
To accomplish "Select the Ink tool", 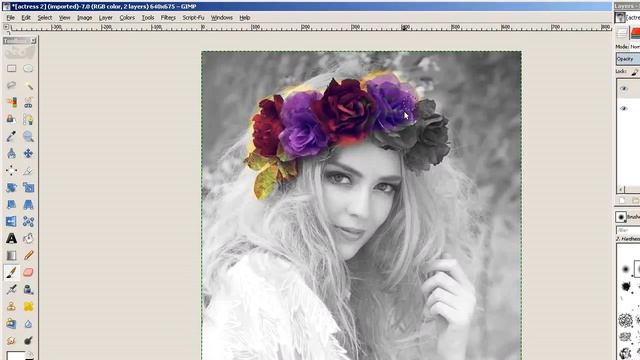I will pyautogui.click(x=28, y=289).
